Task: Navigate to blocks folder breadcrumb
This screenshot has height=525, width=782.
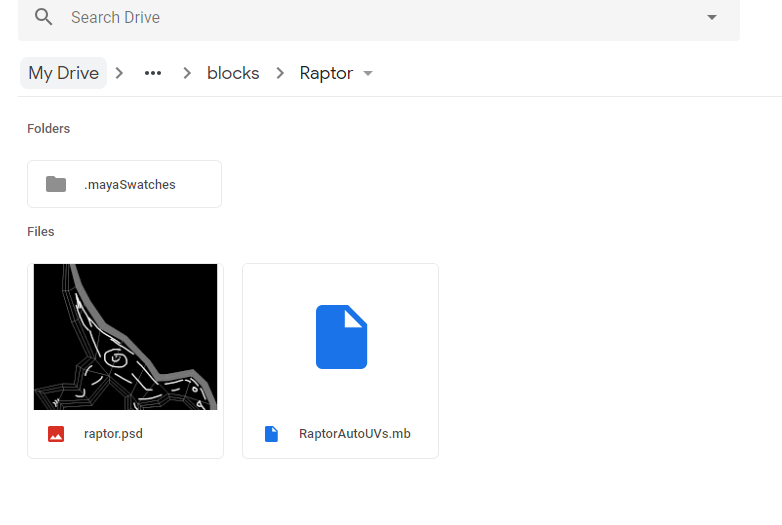Action: pos(233,73)
